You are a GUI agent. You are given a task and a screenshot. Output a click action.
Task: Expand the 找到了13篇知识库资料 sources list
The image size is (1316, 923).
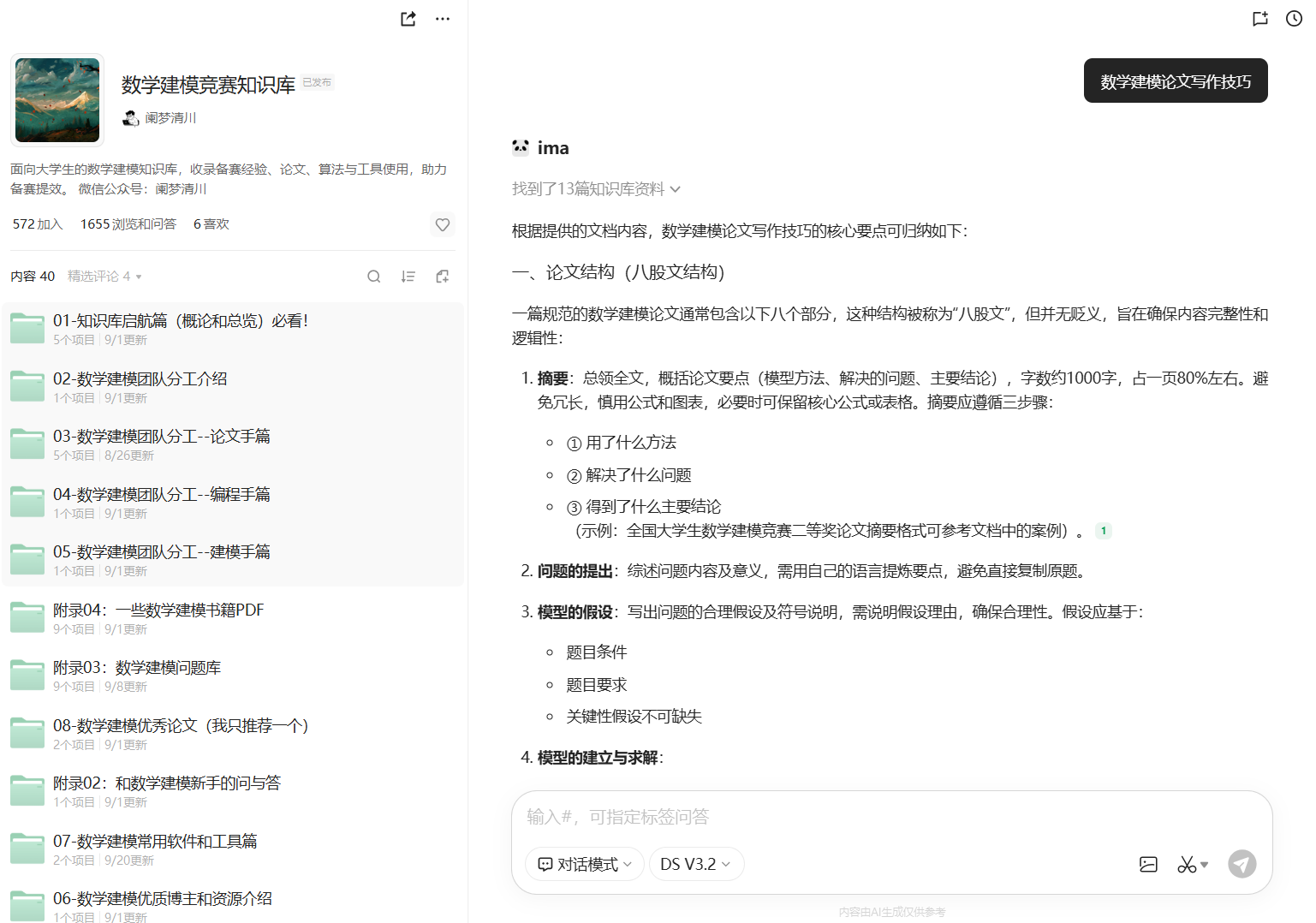tap(596, 189)
